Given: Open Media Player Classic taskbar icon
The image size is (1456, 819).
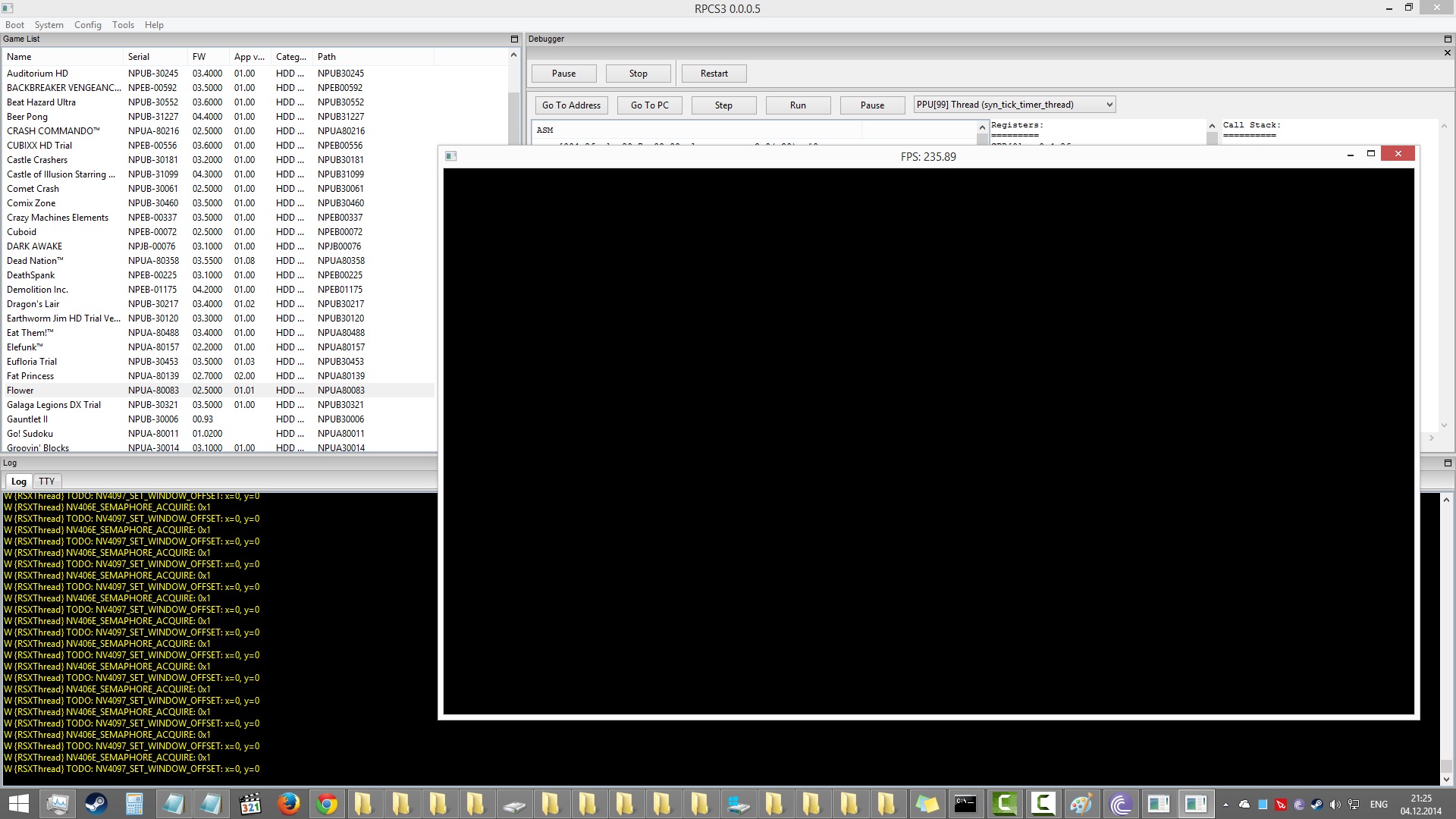Looking at the screenshot, I should (249, 804).
